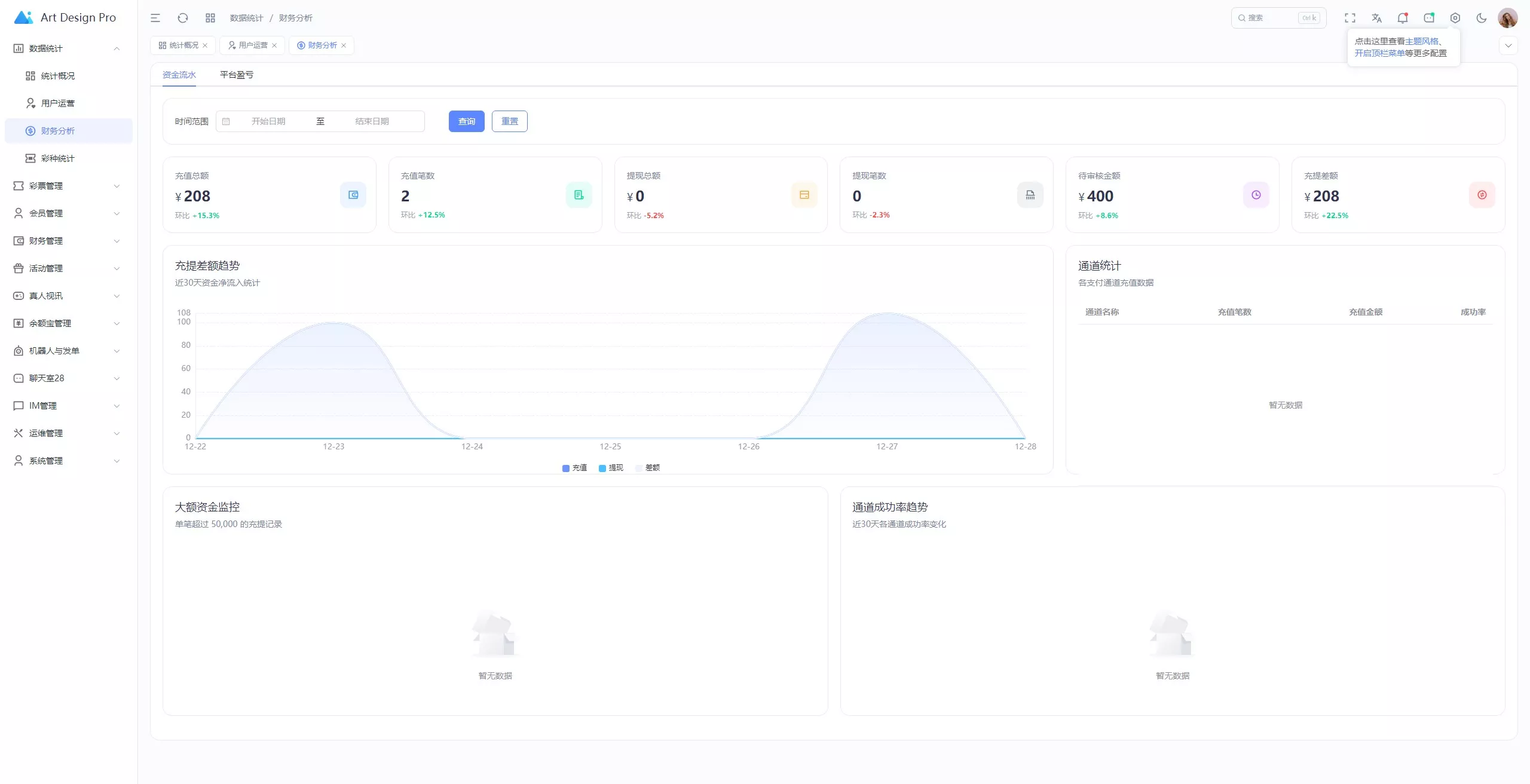Viewport: 1530px width, 784px height.
Task: Click the refresh page icon
Action: click(x=183, y=18)
